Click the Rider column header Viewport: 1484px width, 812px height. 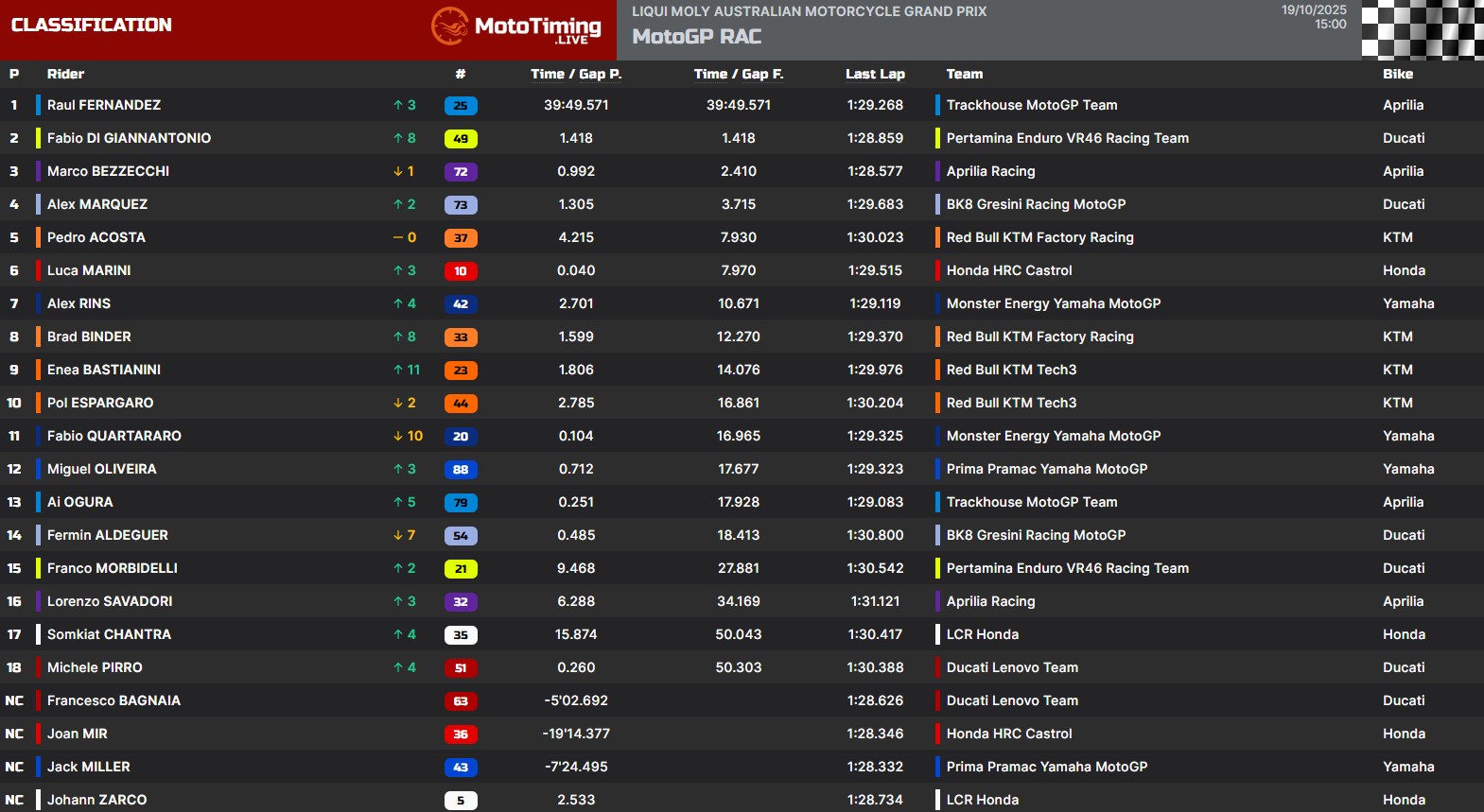[x=65, y=74]
